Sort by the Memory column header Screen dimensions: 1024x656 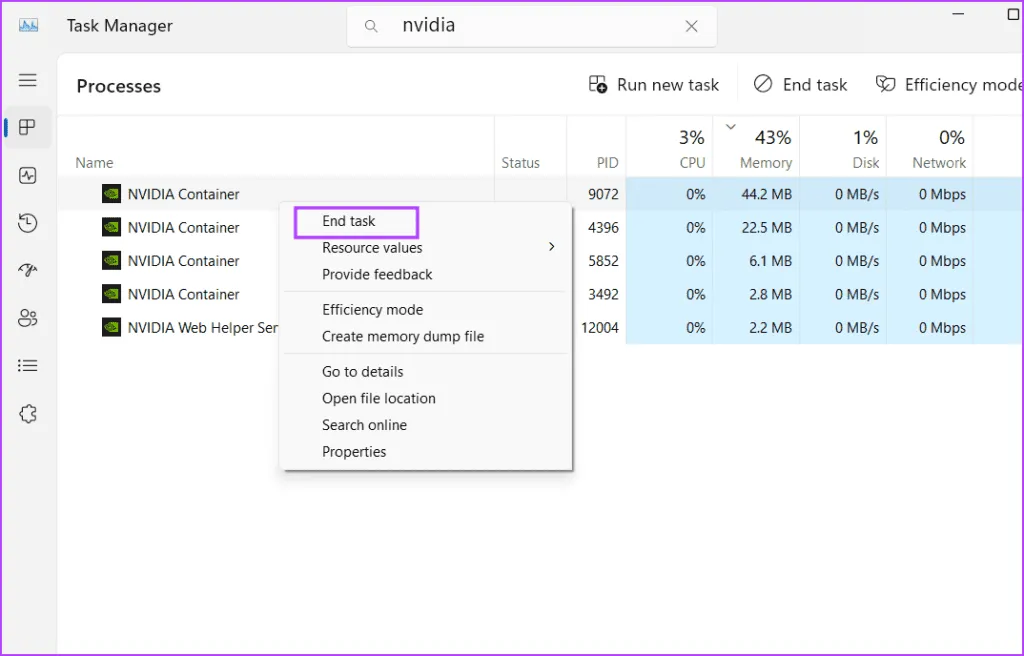click(x=765, y=150)
